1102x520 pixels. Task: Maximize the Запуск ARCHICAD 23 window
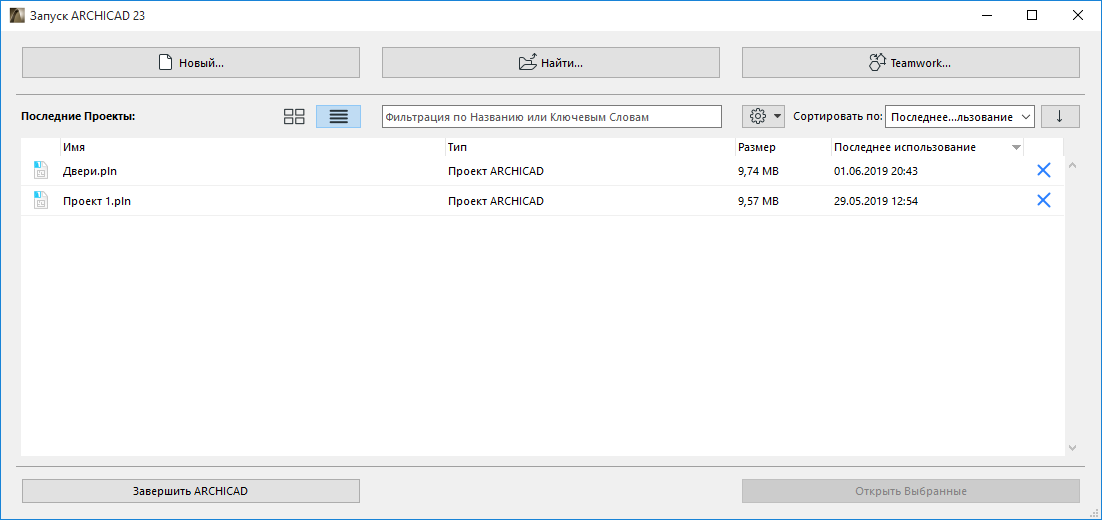(1032, 15)
